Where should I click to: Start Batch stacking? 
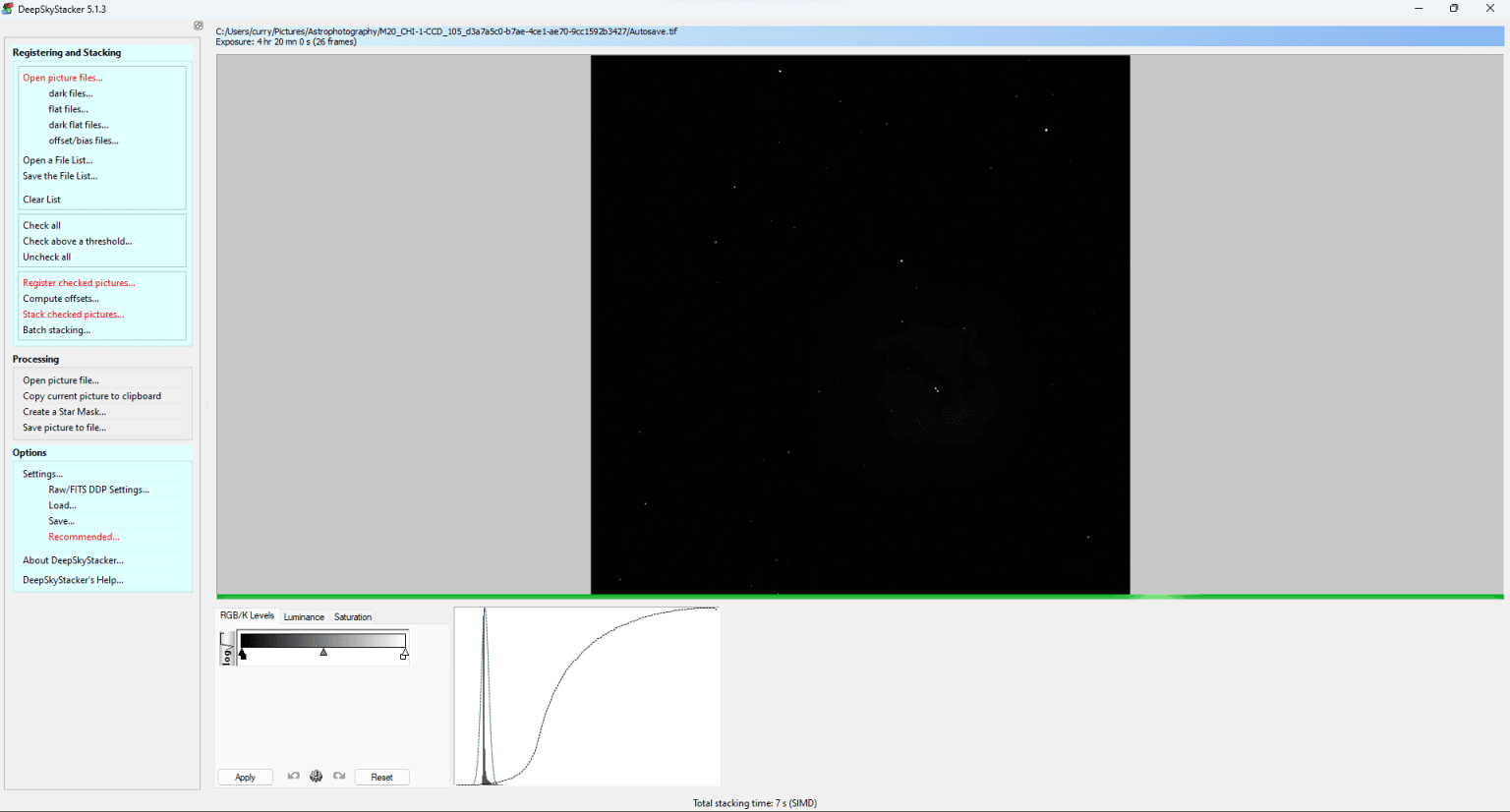tap(59, 329)
